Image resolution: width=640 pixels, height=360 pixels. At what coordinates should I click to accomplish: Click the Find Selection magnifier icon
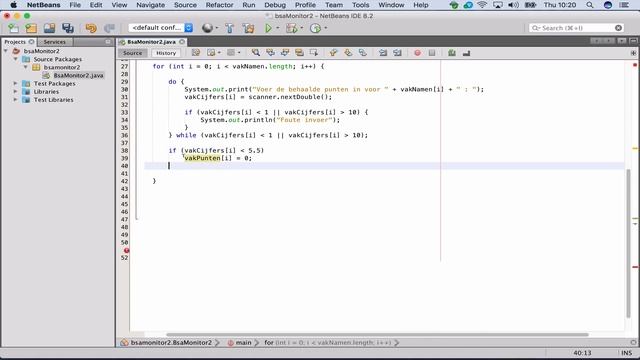point(256,53)
